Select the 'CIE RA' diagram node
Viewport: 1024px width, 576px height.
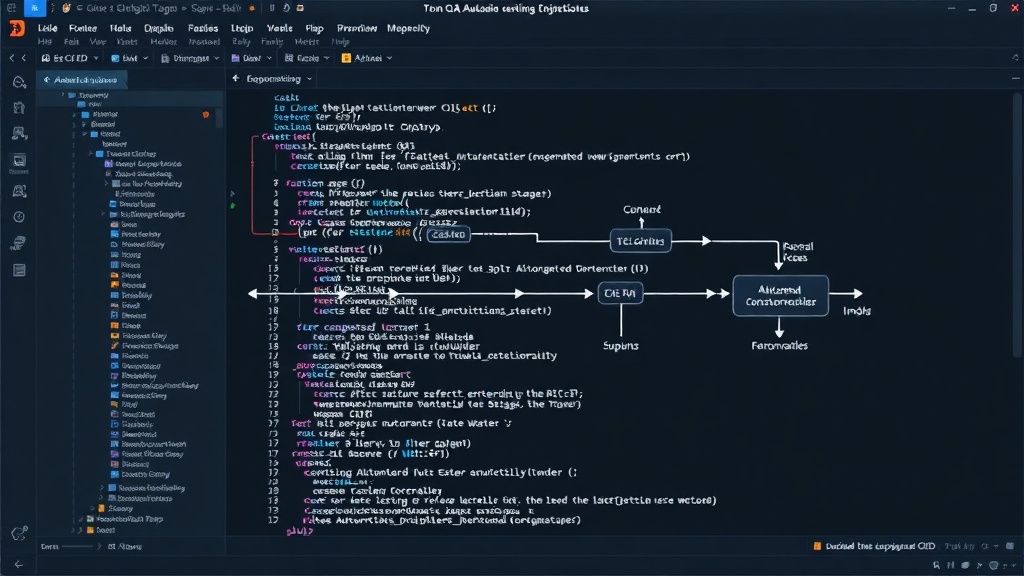pos(620,293)
